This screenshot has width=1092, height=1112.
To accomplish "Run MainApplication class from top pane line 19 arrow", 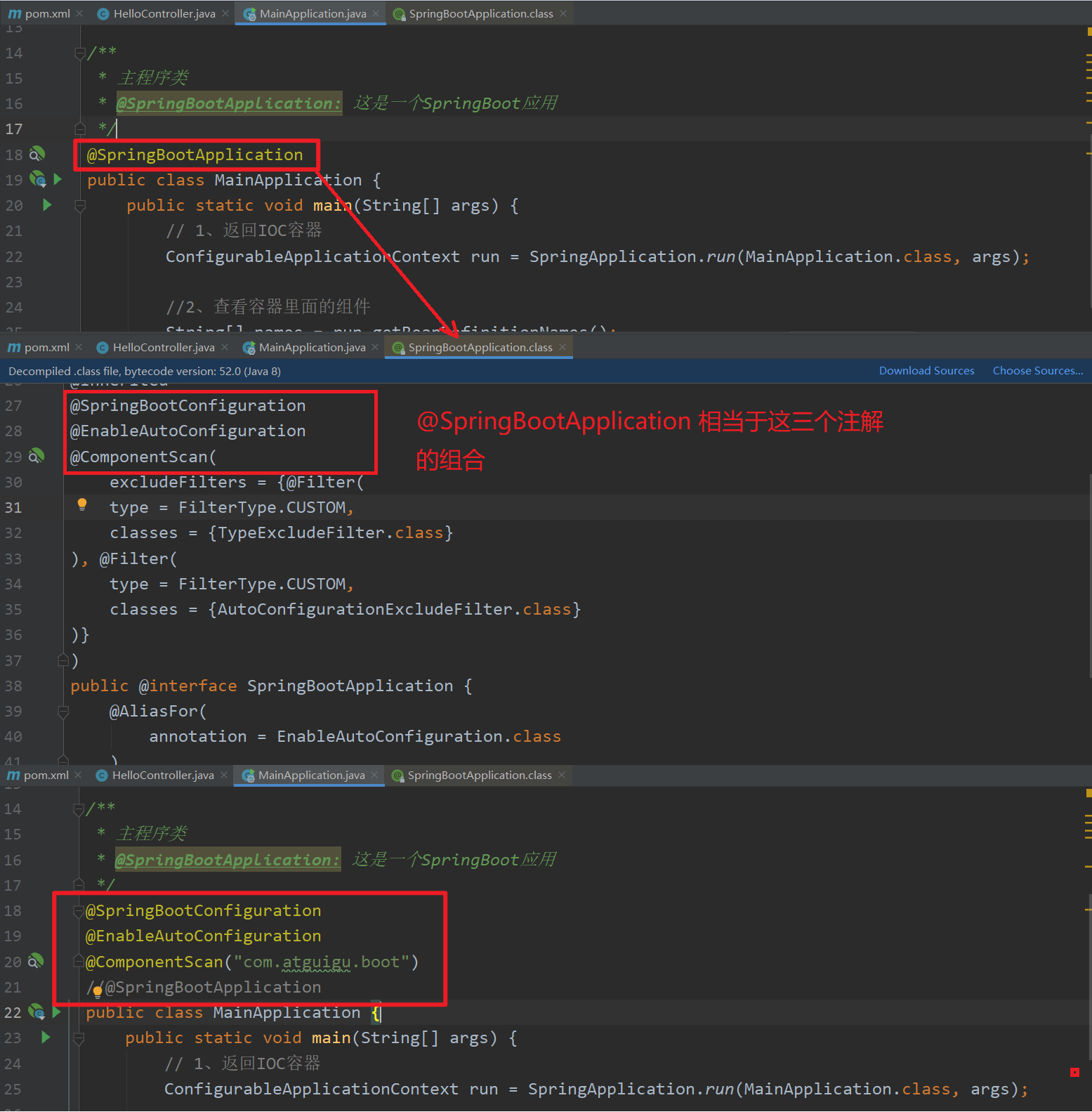I will coord(58,180).
